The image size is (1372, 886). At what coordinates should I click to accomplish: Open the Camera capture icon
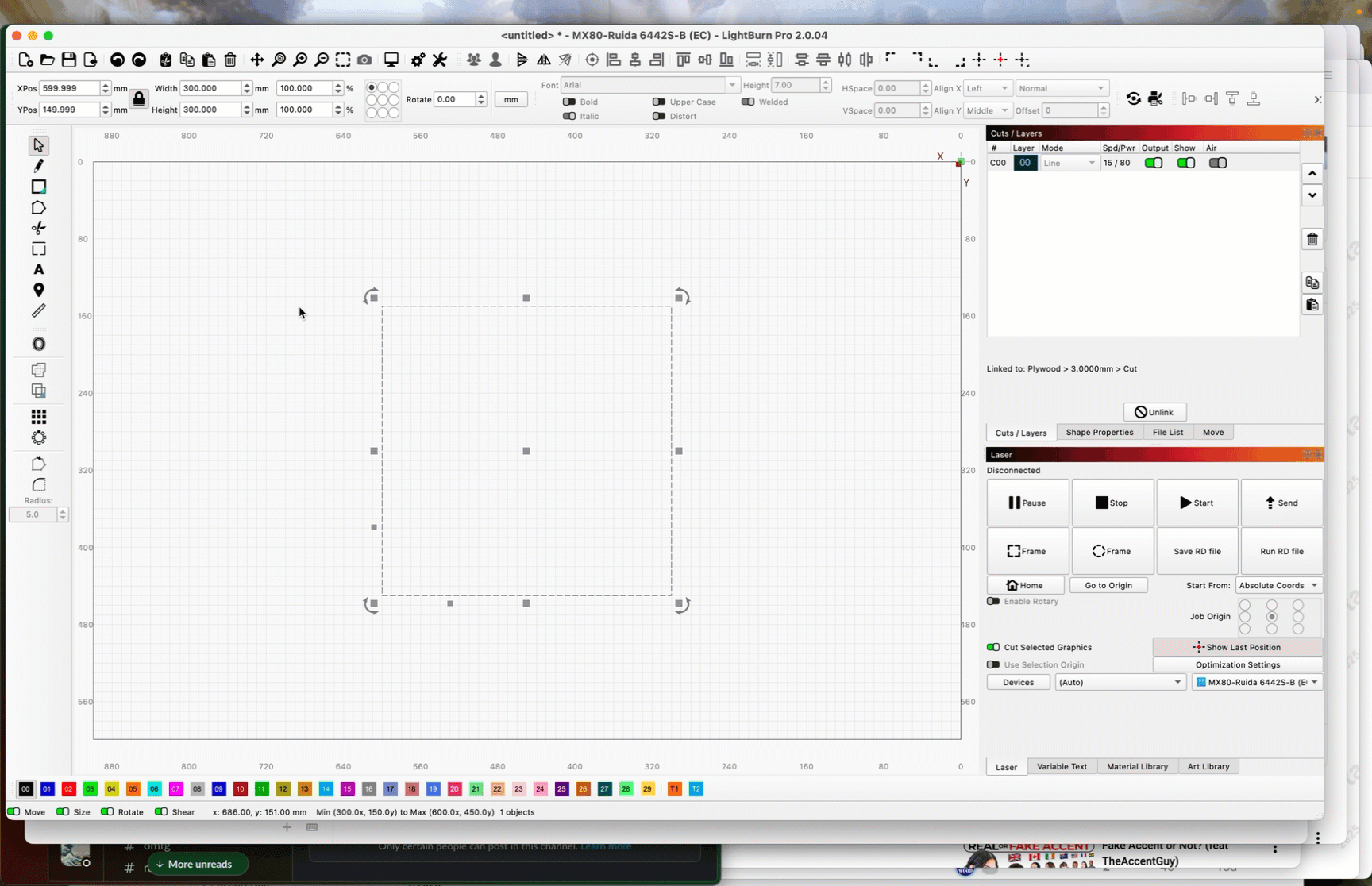click(x=364, y=60)
